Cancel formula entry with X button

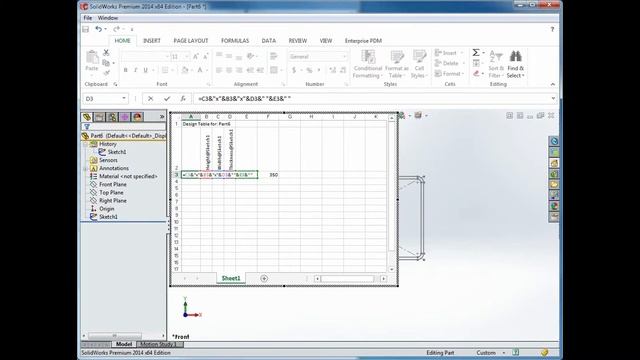[150, 98]
